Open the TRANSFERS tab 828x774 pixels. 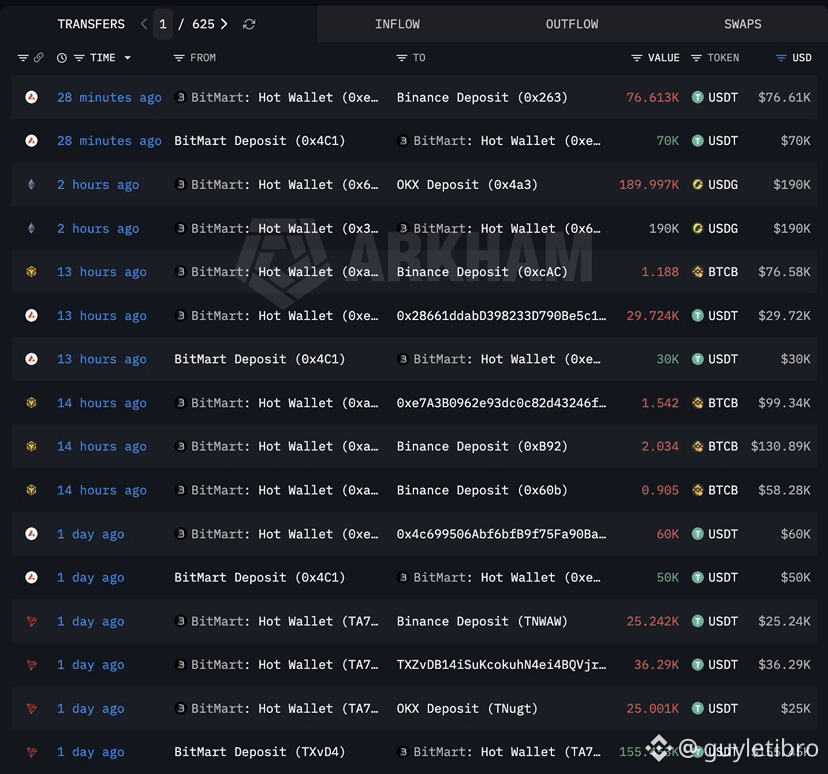[91, 24]
